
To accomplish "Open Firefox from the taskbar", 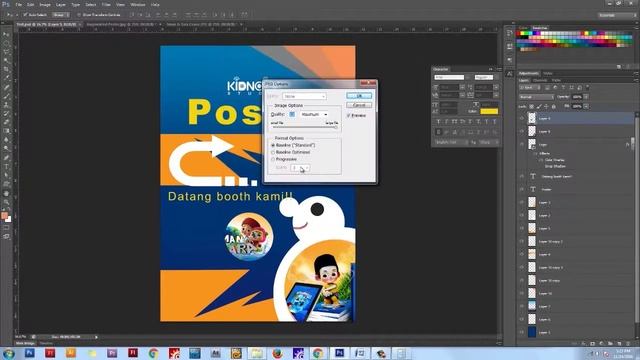I will [x=278, y=353].
